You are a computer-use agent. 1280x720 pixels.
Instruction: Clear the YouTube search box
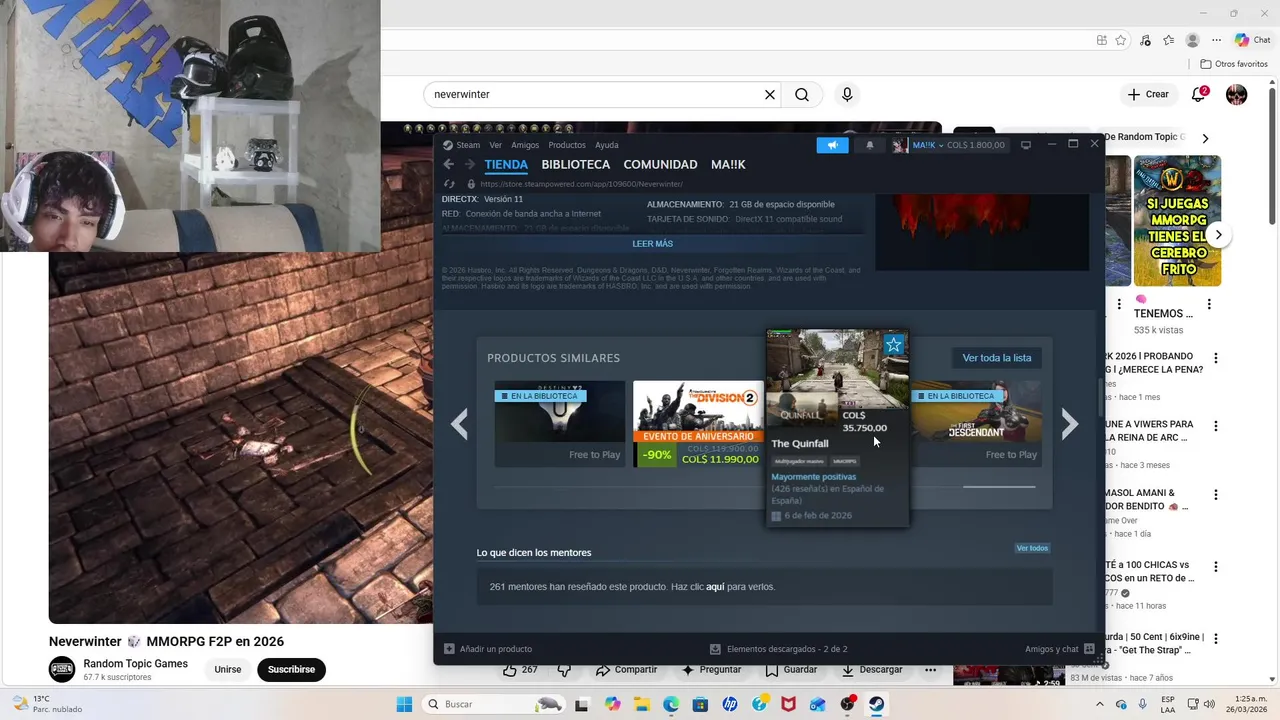pyautogui.click(x=770, y=95)
